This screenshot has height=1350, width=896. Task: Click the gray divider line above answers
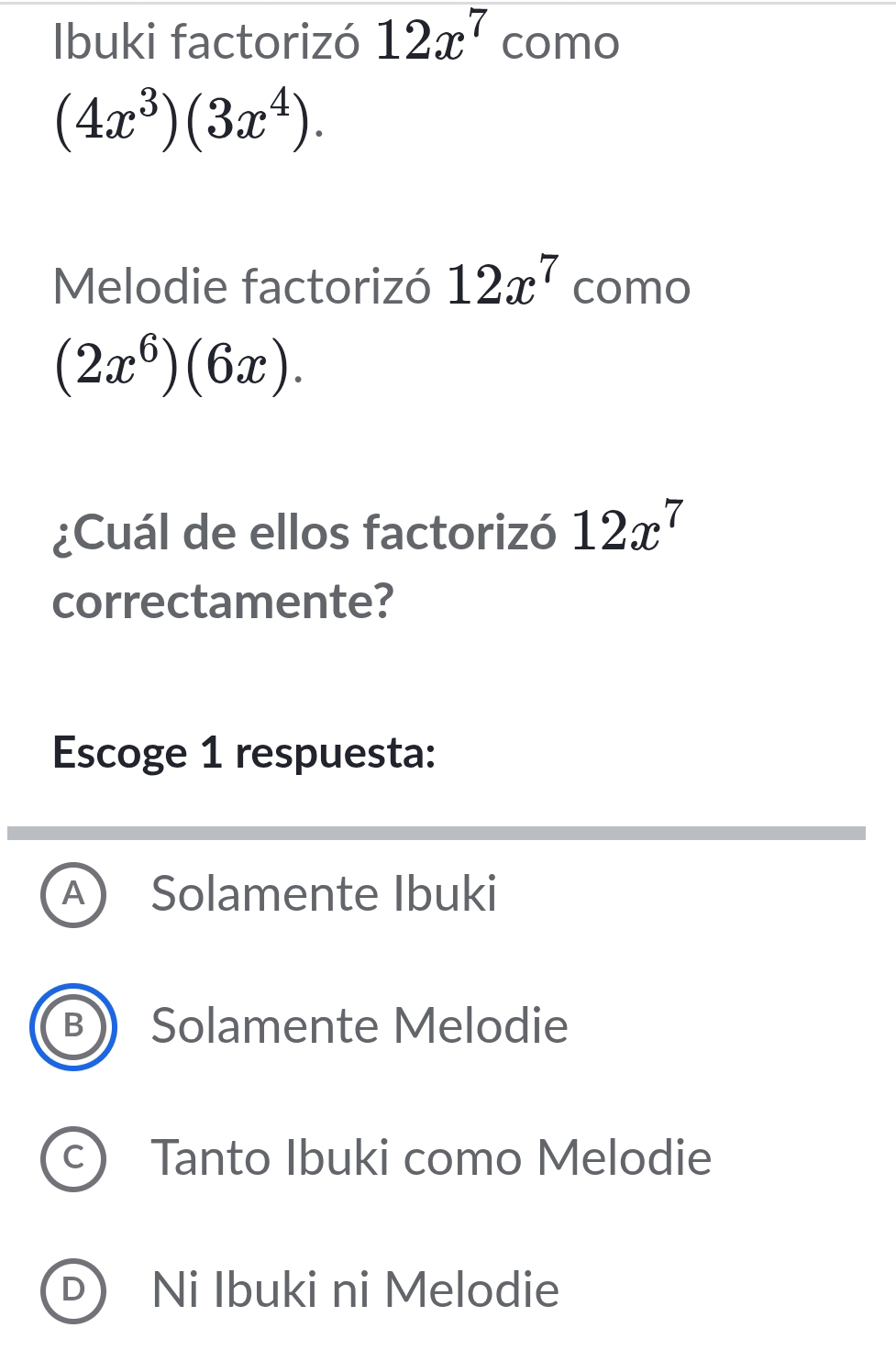437,833
